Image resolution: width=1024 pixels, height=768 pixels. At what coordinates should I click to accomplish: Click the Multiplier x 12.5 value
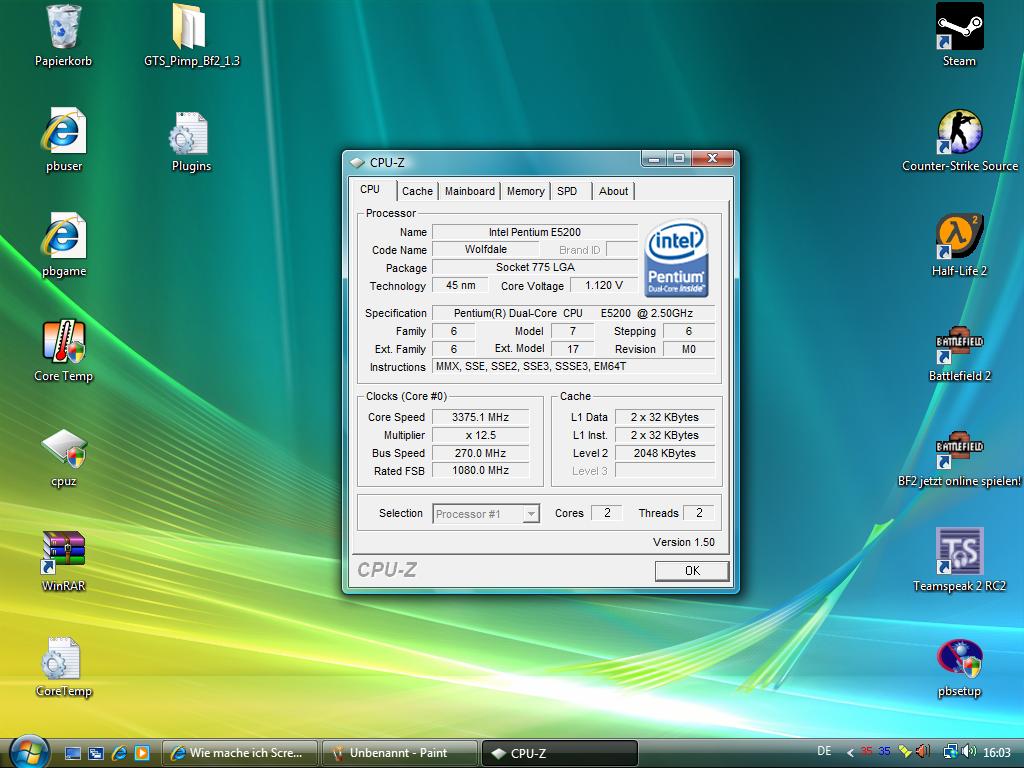pos(481,435)
